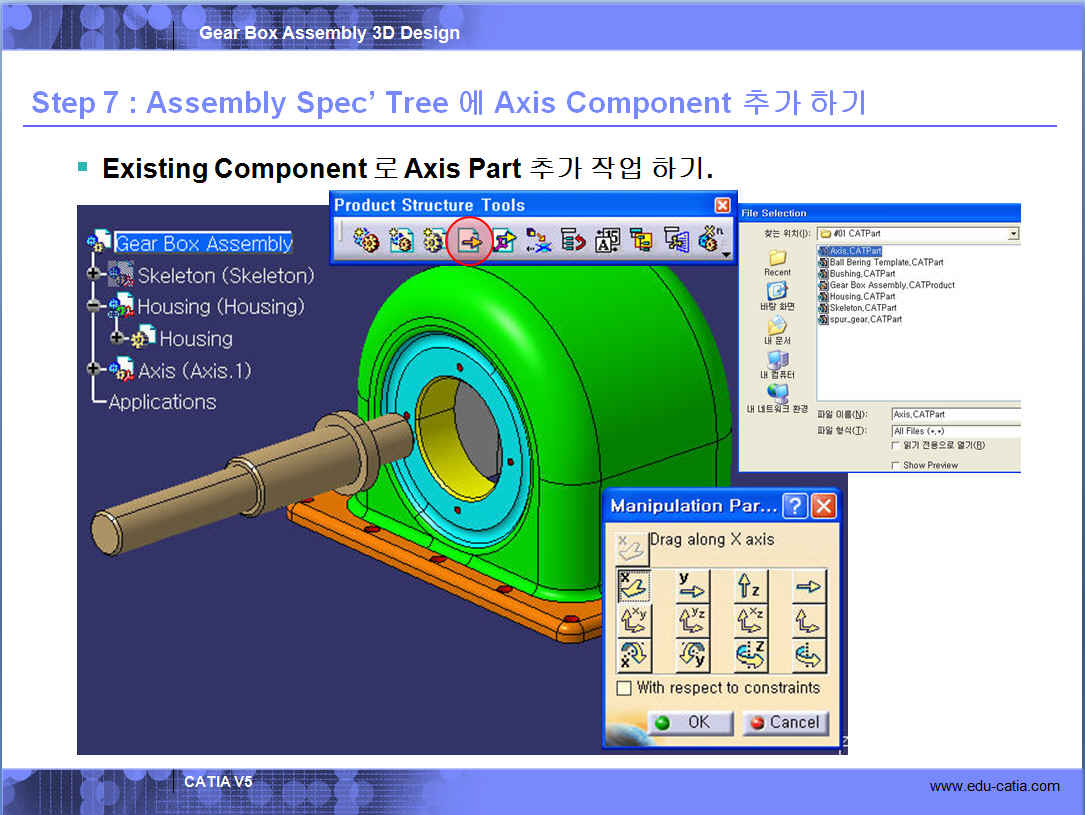Click Cancel in Manipulation Parameters dialog
The image size is (1085, 815).
(785, 722)
